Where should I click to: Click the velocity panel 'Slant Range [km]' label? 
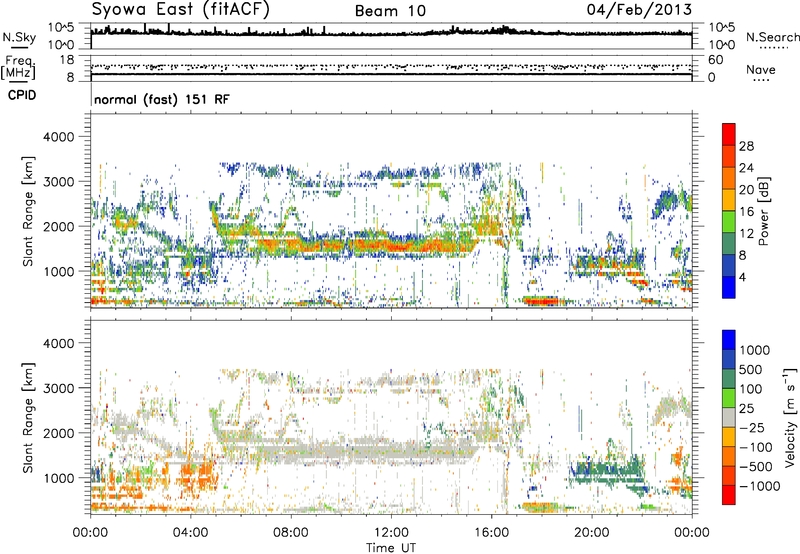28,417
